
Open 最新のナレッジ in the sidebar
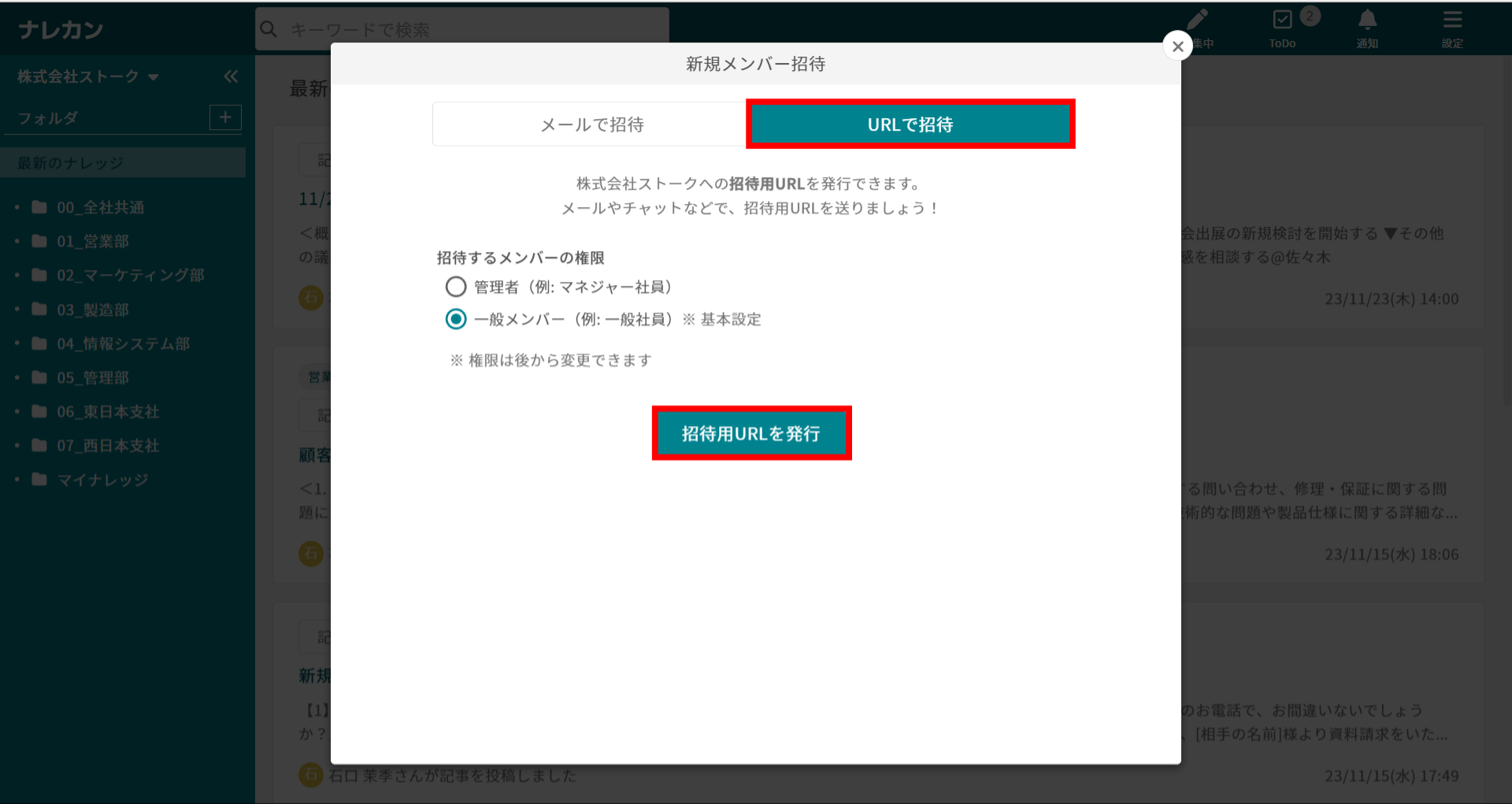coord(71,163)
